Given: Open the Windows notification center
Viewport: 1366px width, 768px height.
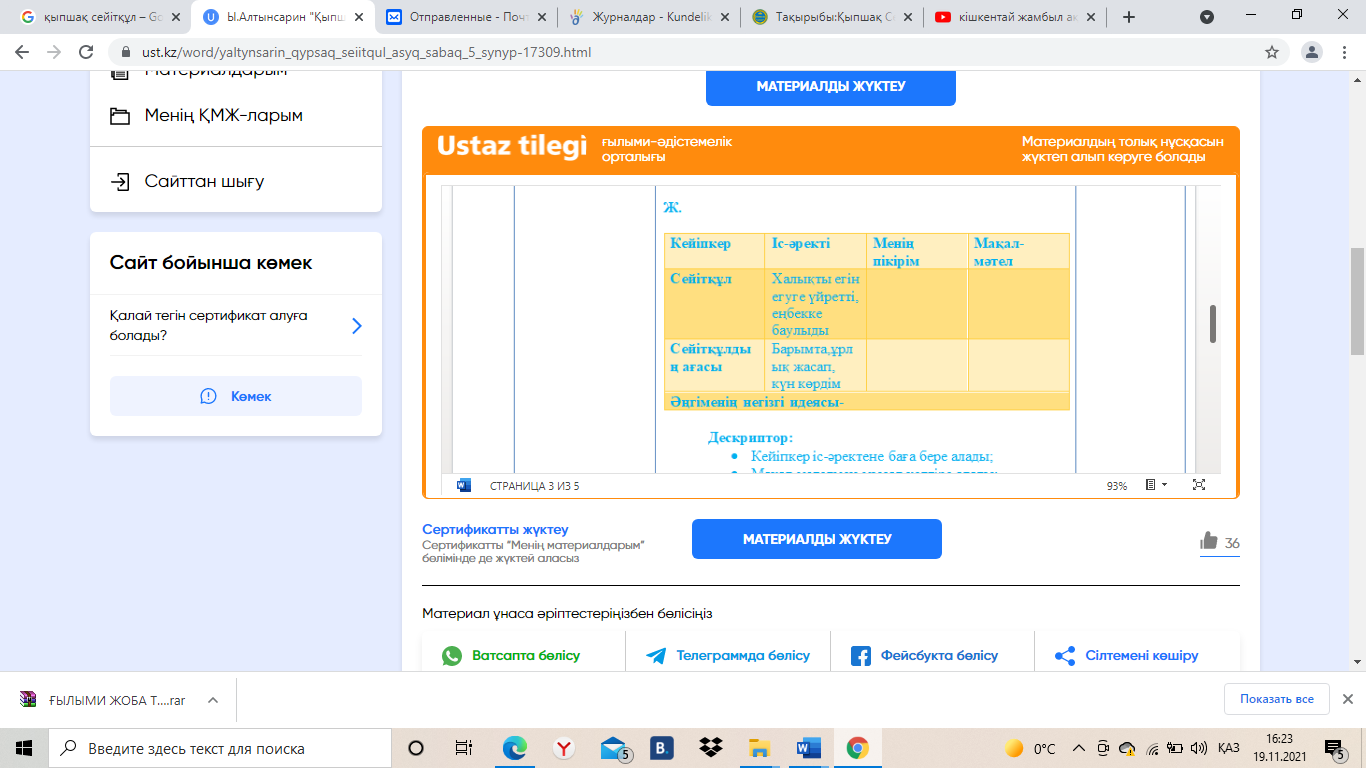Looking at the screenshot, I should coord(1333,748).
